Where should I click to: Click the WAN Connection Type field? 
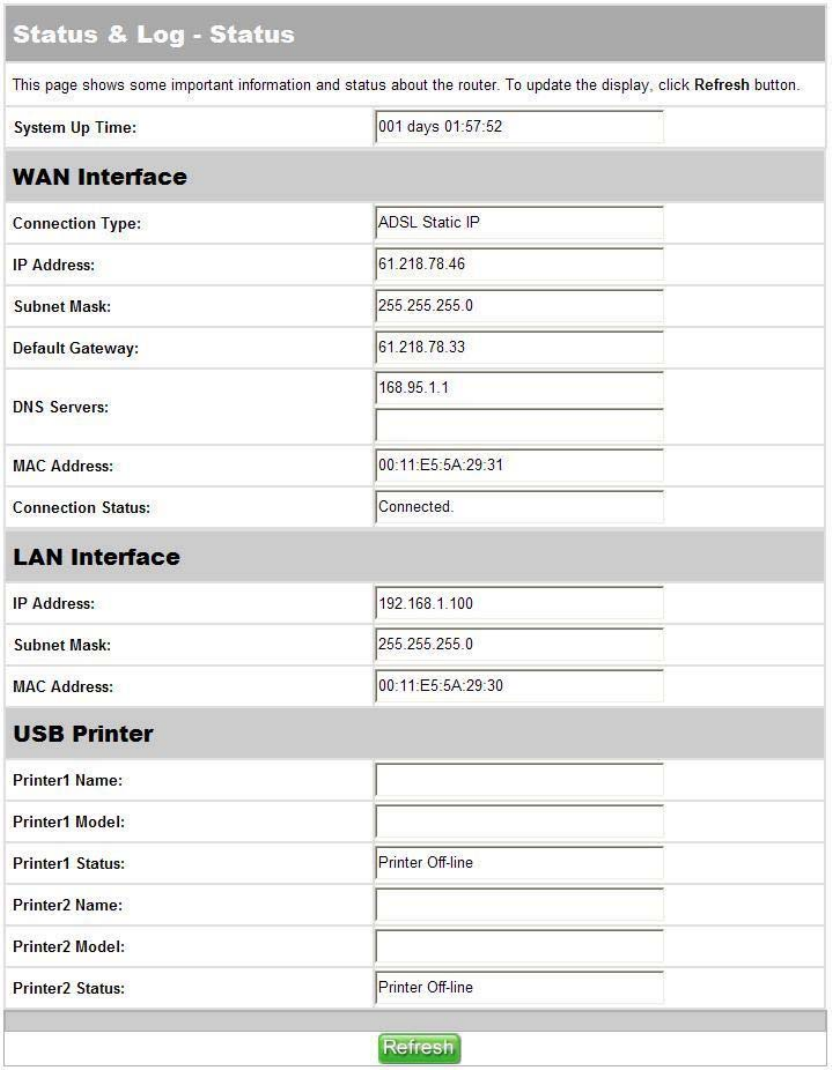tap(518, 223)
